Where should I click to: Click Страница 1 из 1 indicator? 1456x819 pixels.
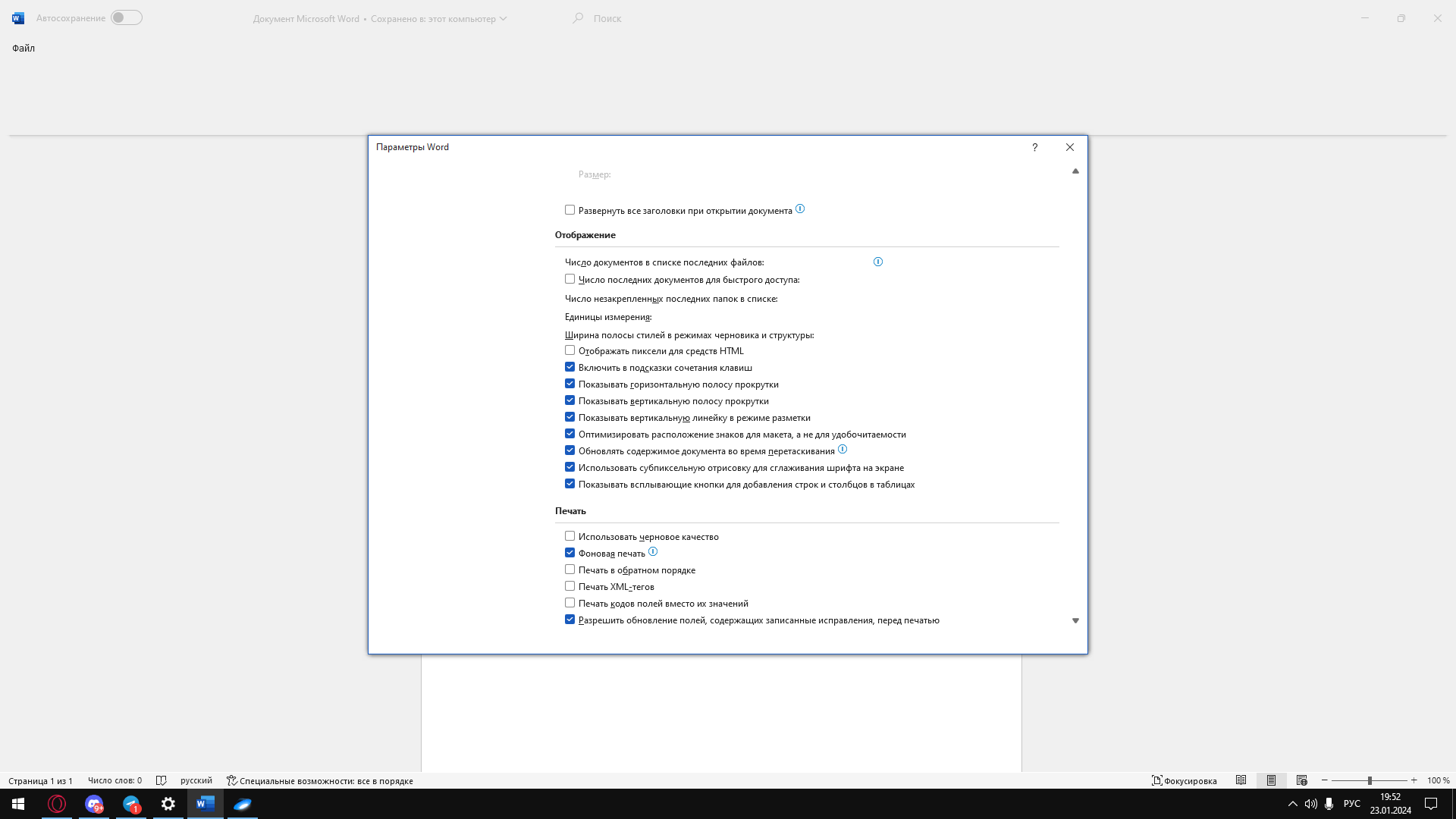pyautogui.click(x=41, y=780)
